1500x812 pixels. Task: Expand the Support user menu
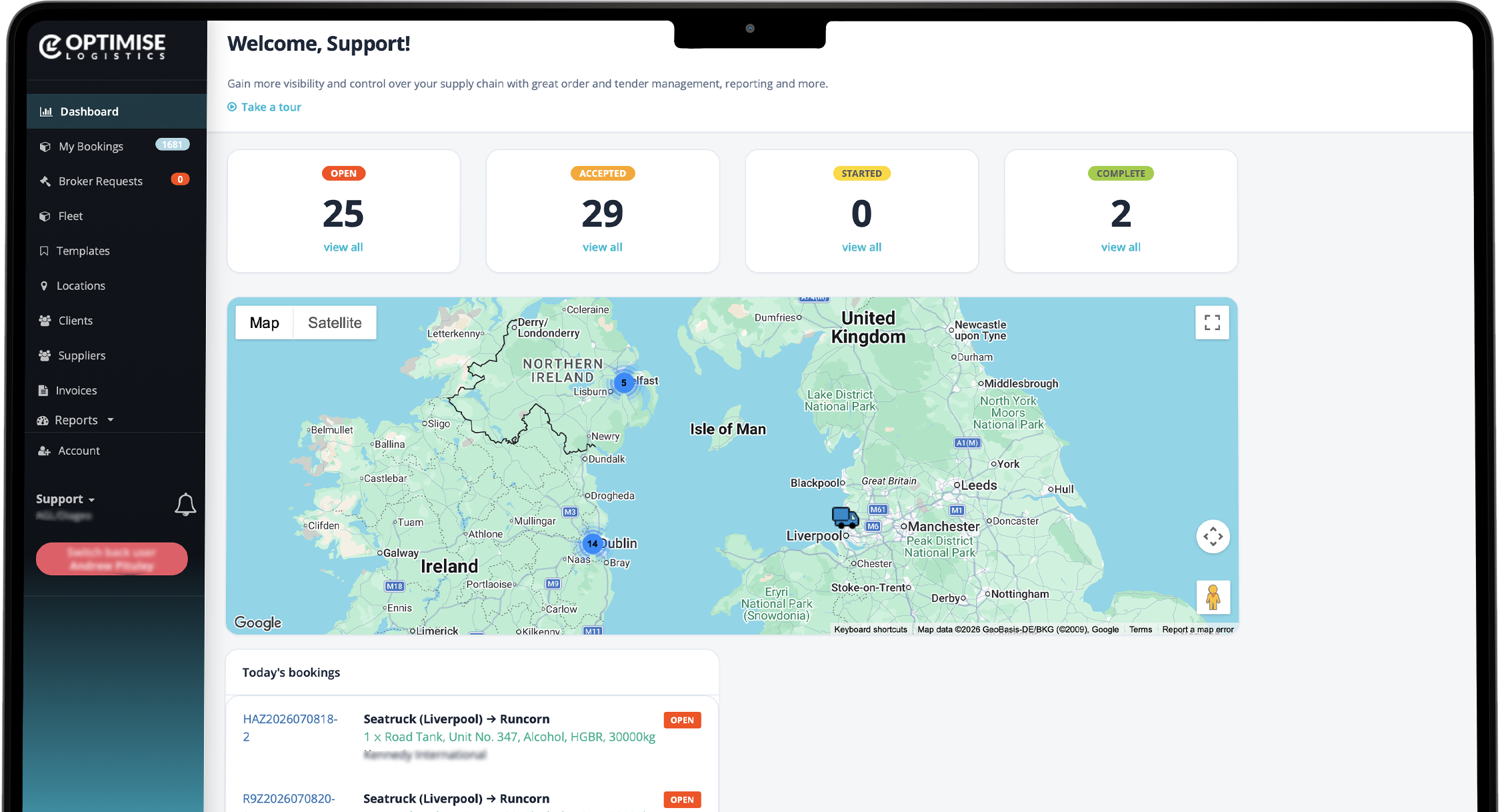[x=65, y=499]
